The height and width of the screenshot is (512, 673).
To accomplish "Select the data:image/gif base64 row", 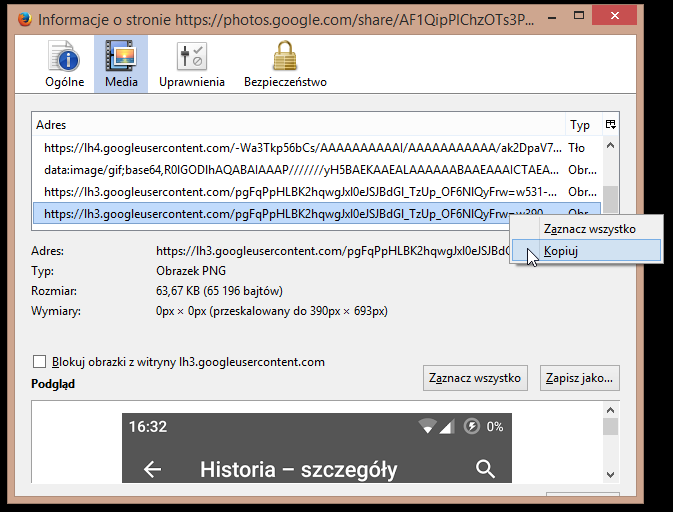I will click(x=300, y=169).
